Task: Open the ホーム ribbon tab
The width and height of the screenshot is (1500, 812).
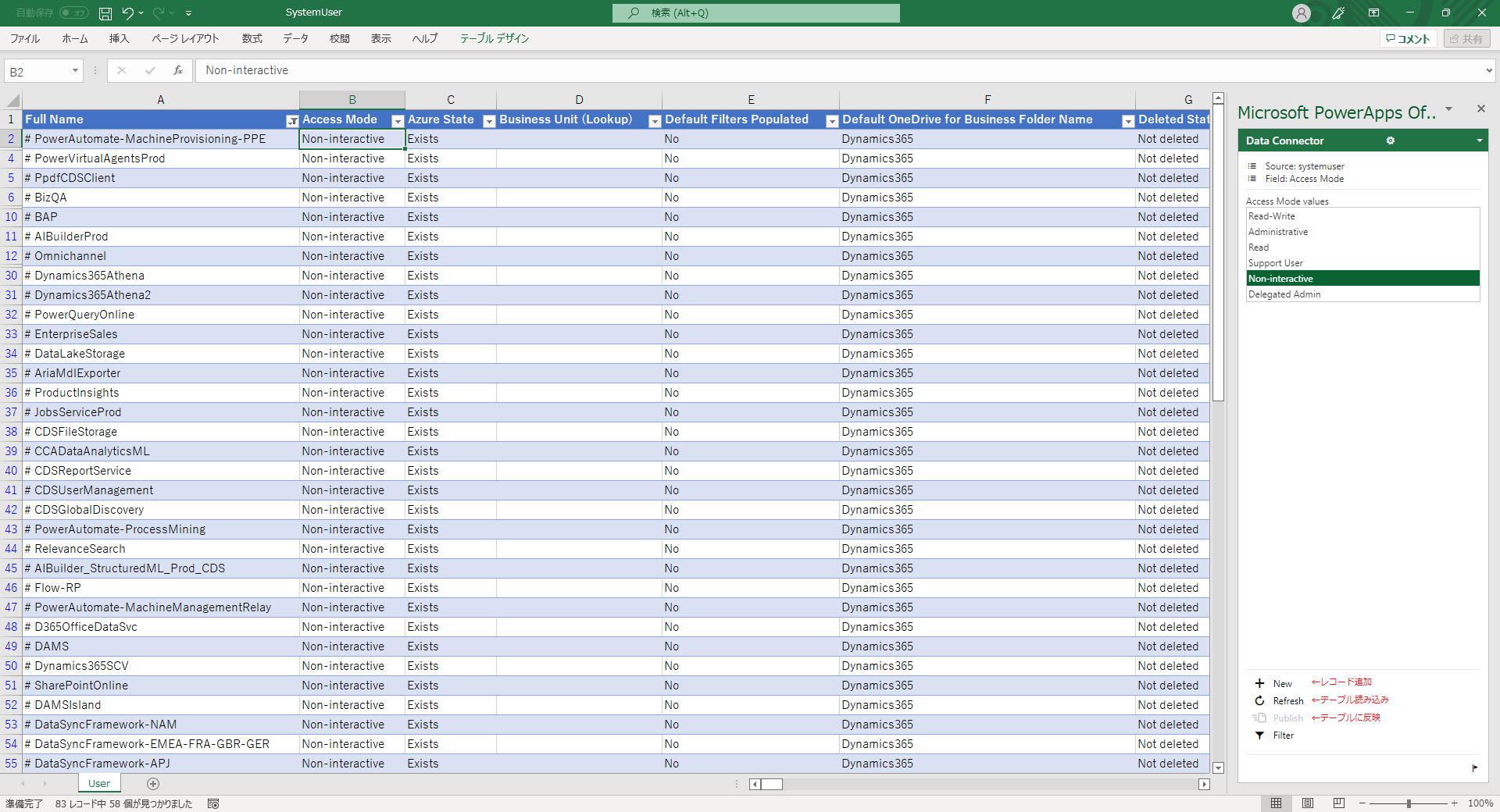Action: (75, 38)
